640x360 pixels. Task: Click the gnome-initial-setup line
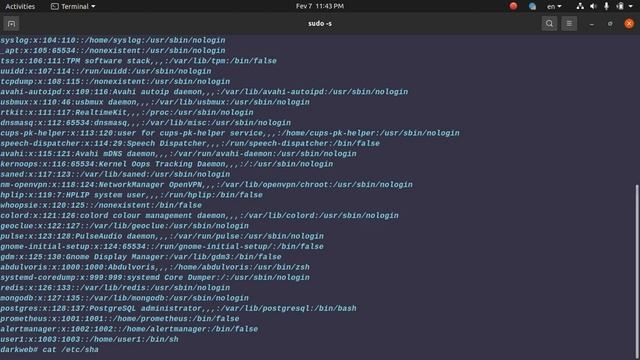coord(162,247)
